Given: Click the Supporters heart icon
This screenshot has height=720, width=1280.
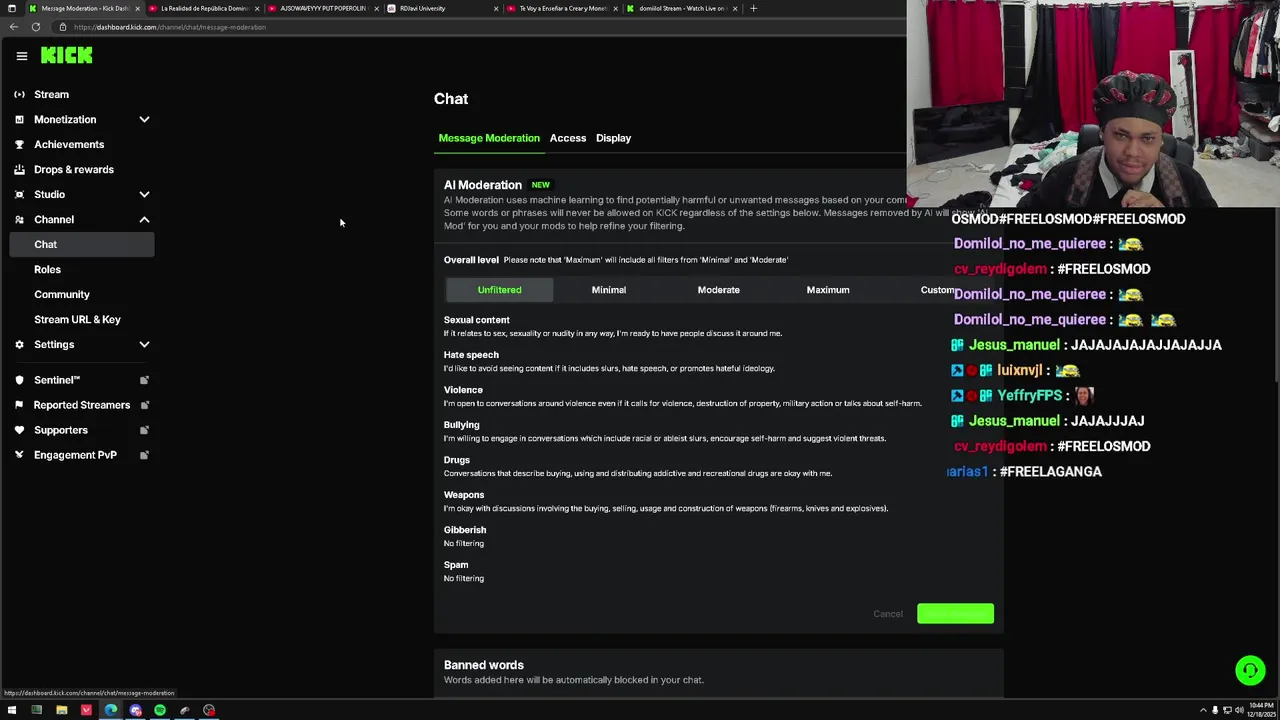Looking at the screenshot, I should point(19,430).
